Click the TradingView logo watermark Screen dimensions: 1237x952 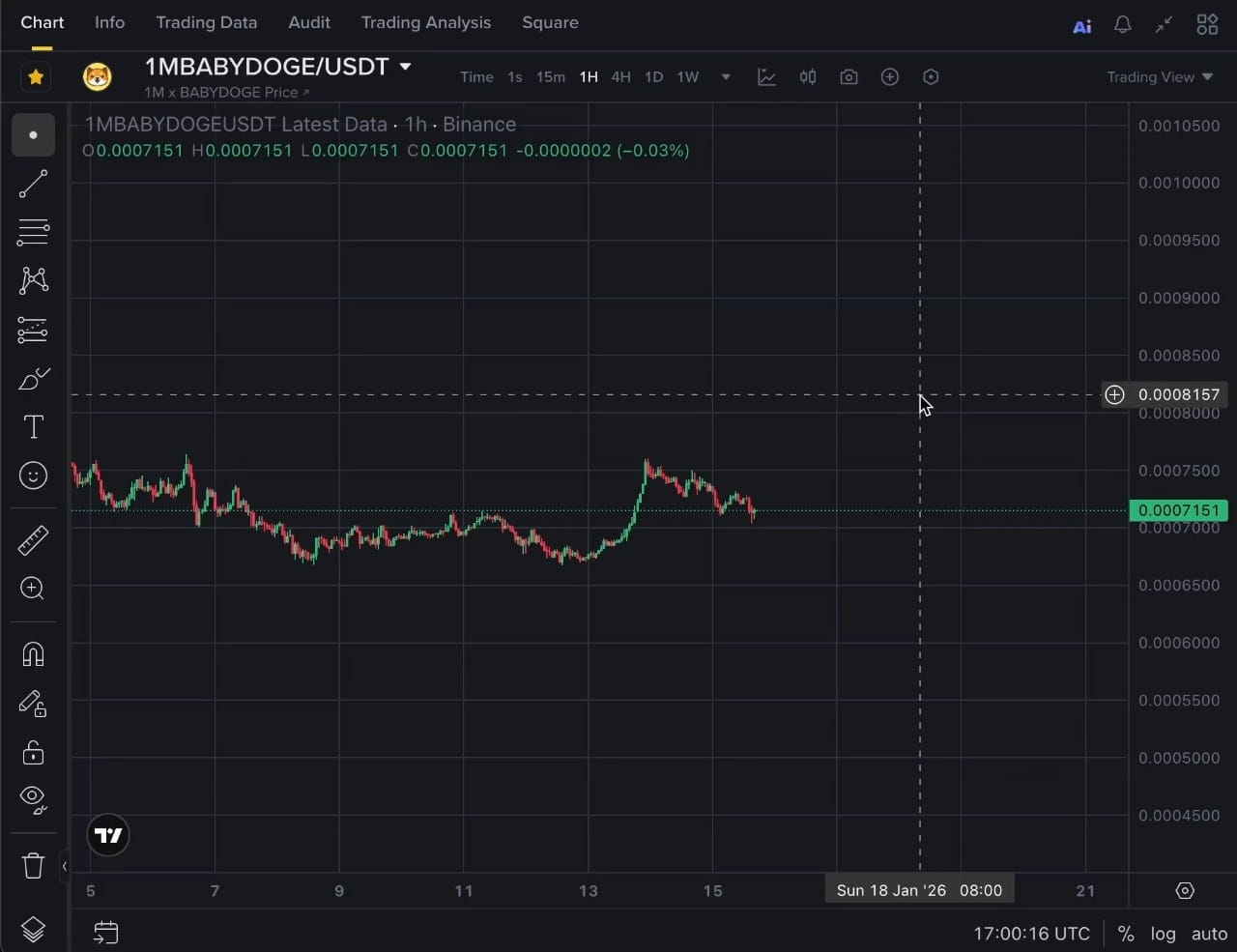107,835
